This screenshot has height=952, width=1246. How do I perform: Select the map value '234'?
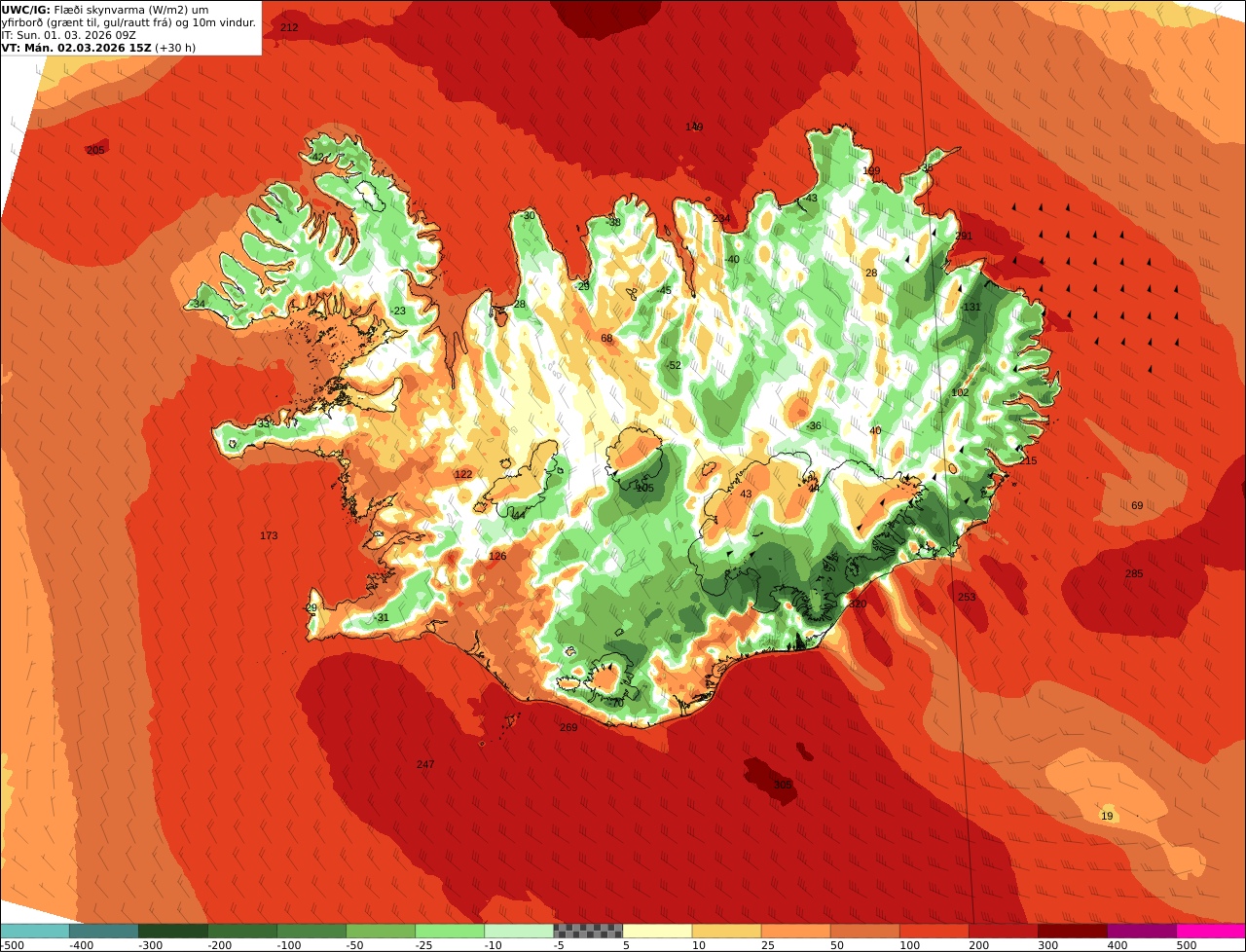[720, 219]
